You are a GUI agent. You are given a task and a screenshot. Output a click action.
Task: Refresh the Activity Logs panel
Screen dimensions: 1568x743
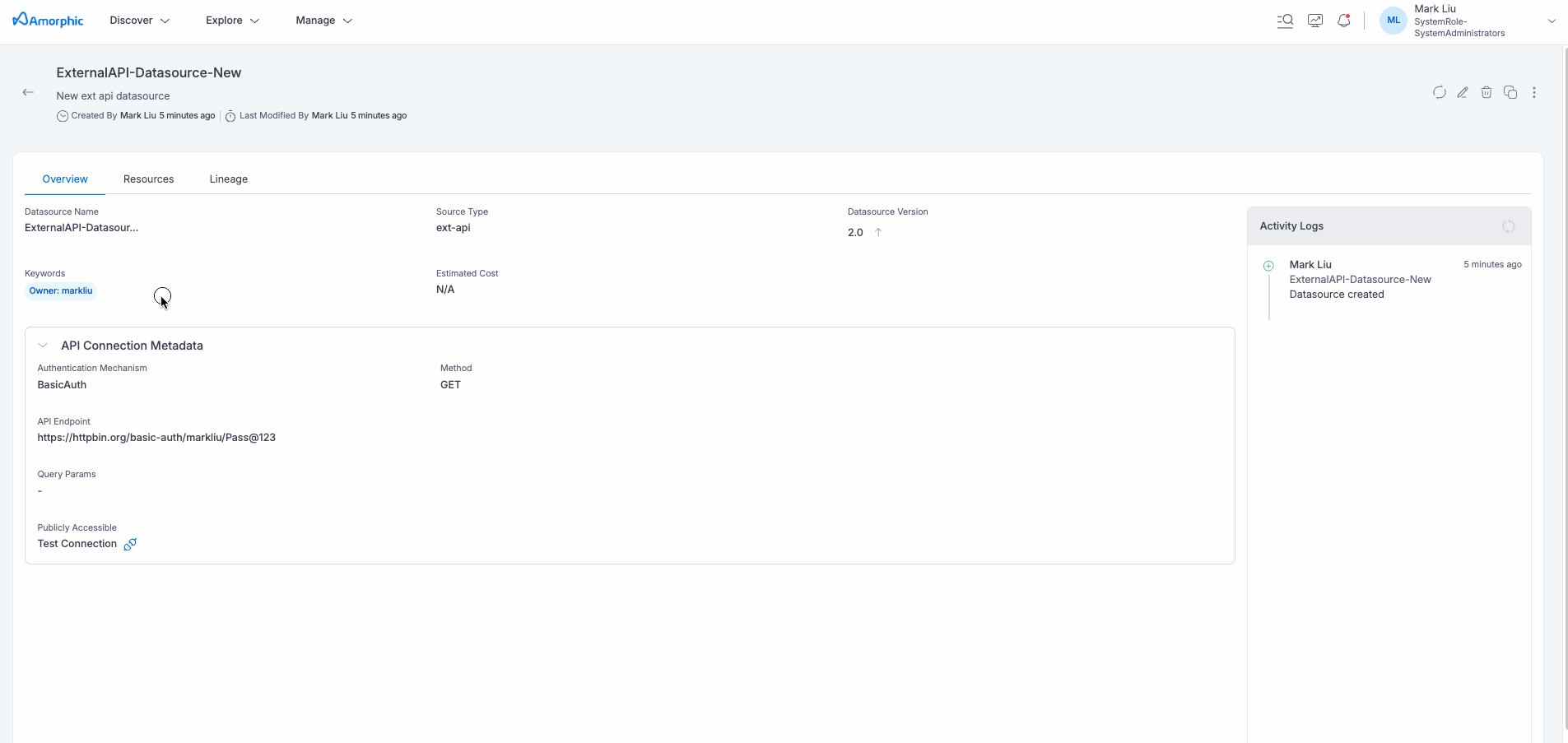(x=1508, y=226)
